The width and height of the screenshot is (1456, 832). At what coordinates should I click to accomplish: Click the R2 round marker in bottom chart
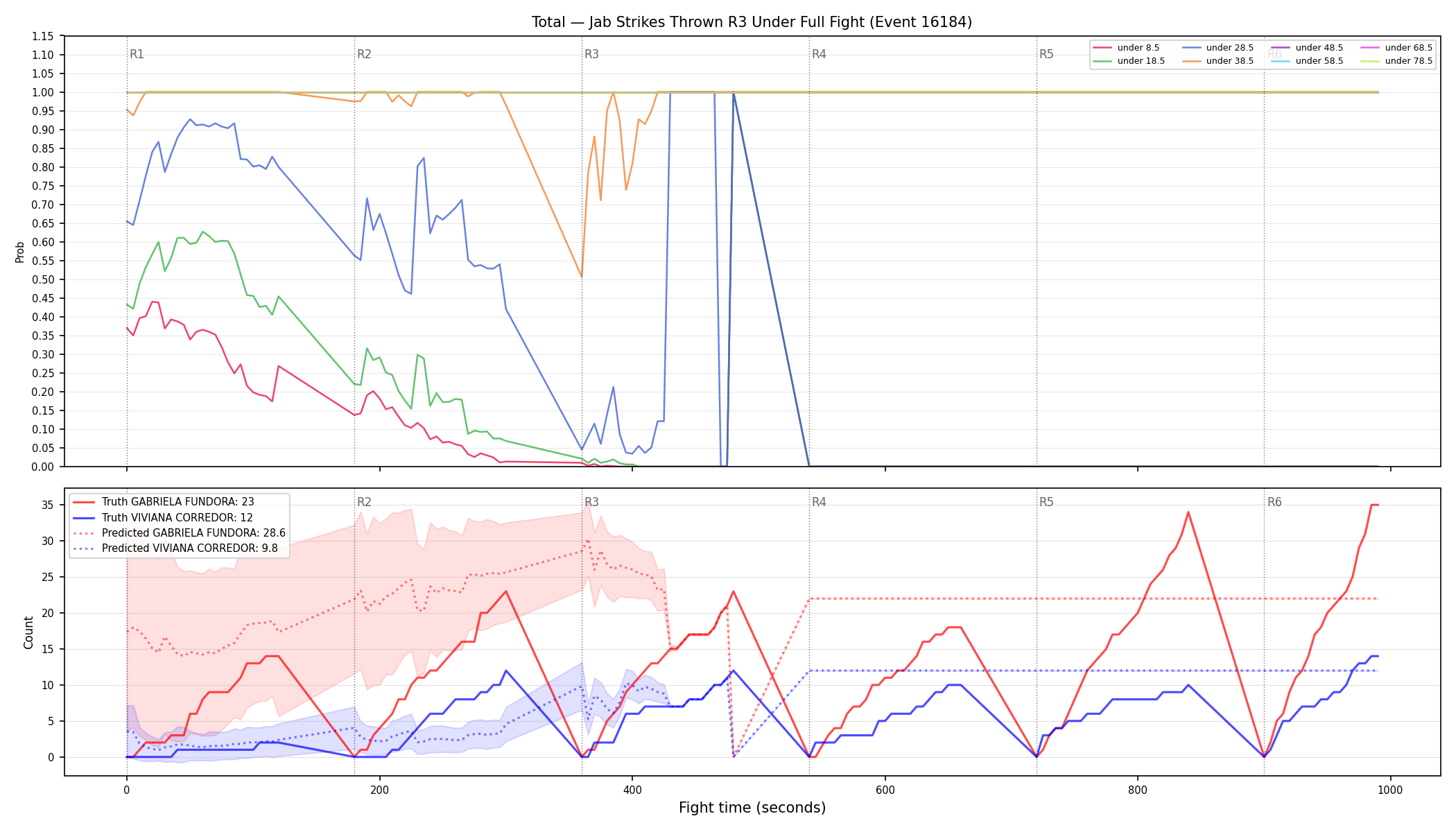[x=364, y=502]
